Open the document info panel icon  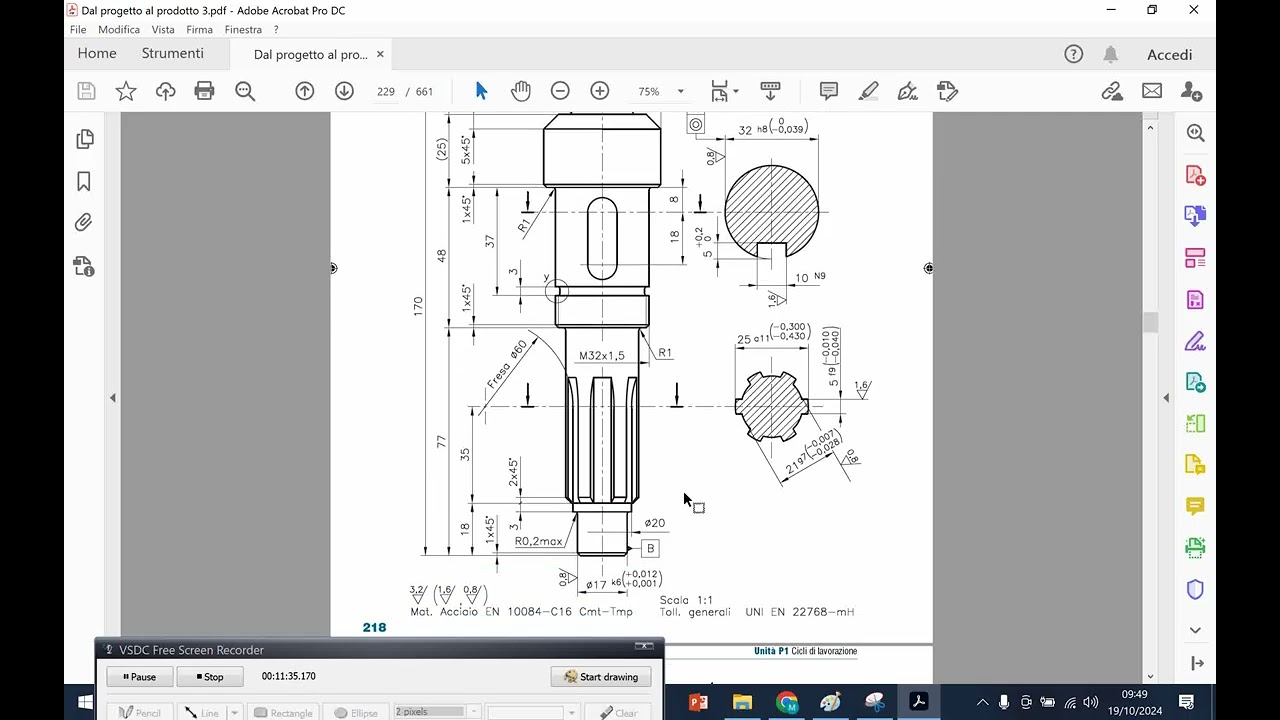pos(84,266)
